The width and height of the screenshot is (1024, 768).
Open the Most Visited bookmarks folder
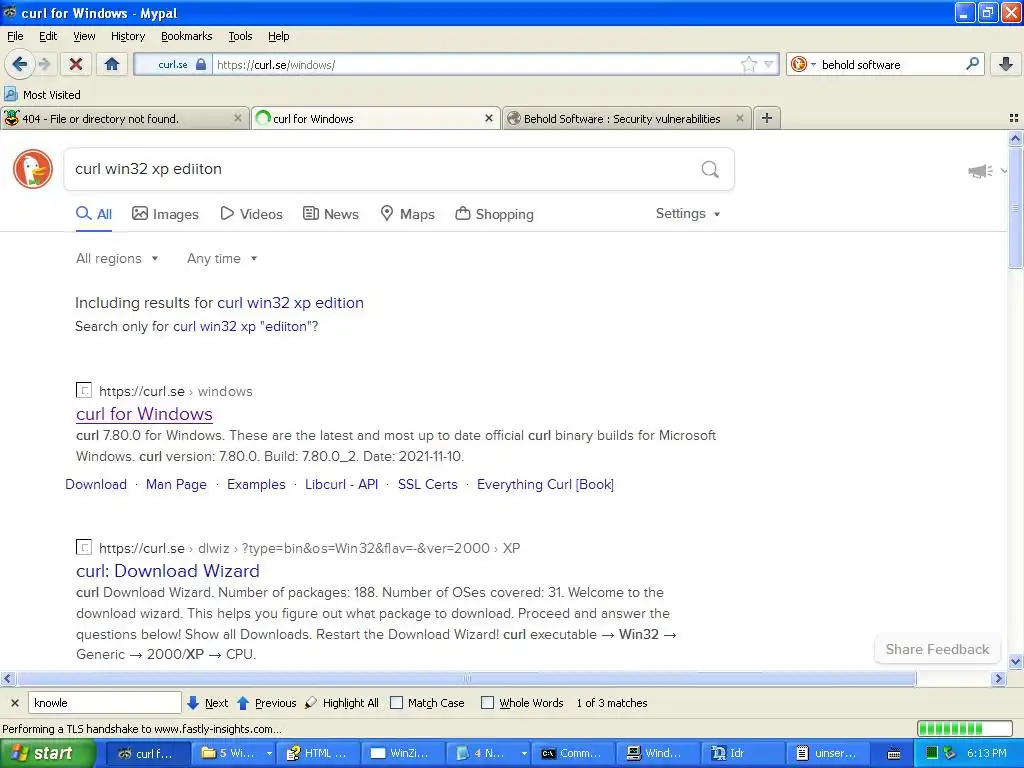point(42,95)
